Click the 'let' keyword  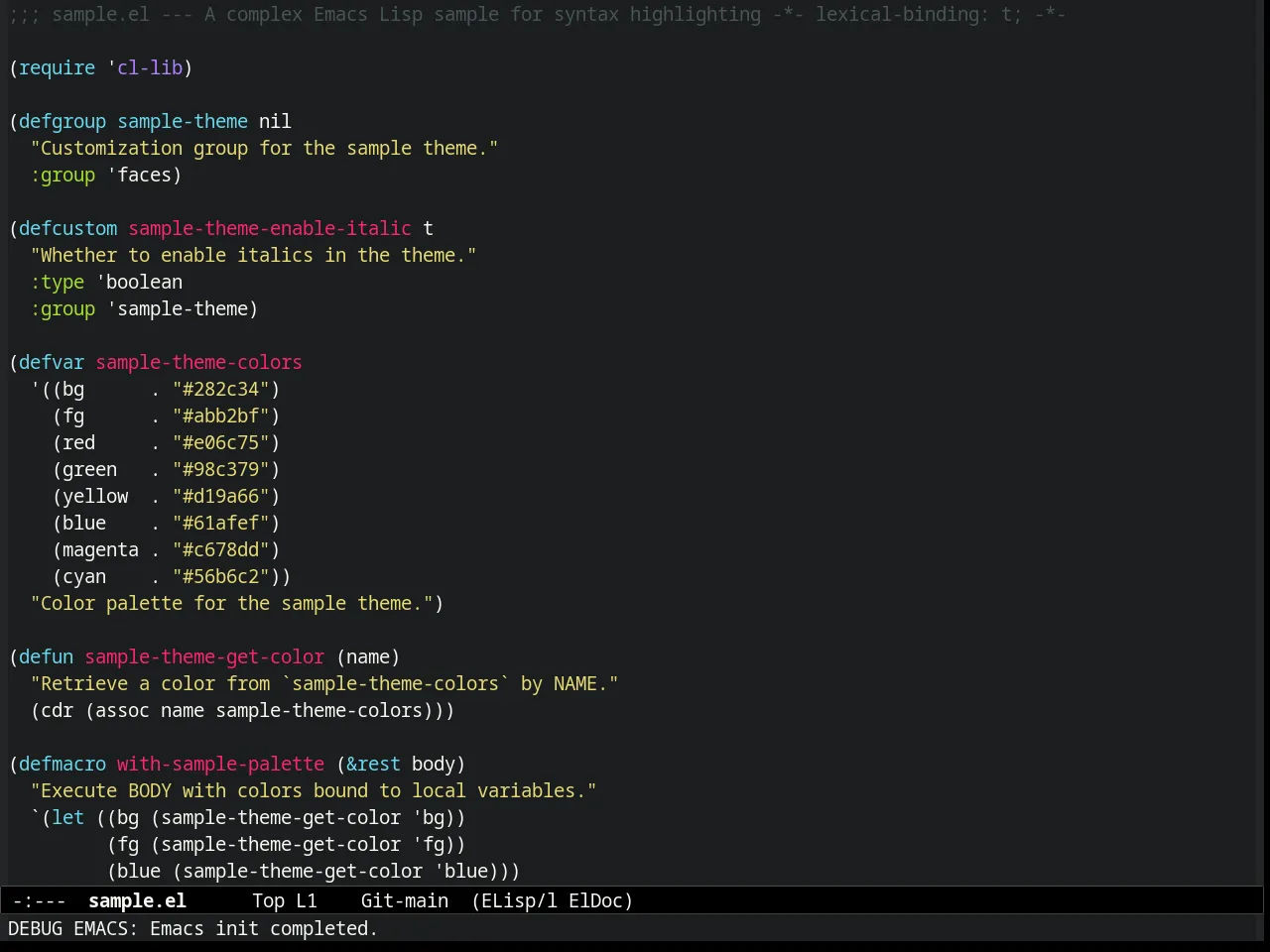coord(67,817)
